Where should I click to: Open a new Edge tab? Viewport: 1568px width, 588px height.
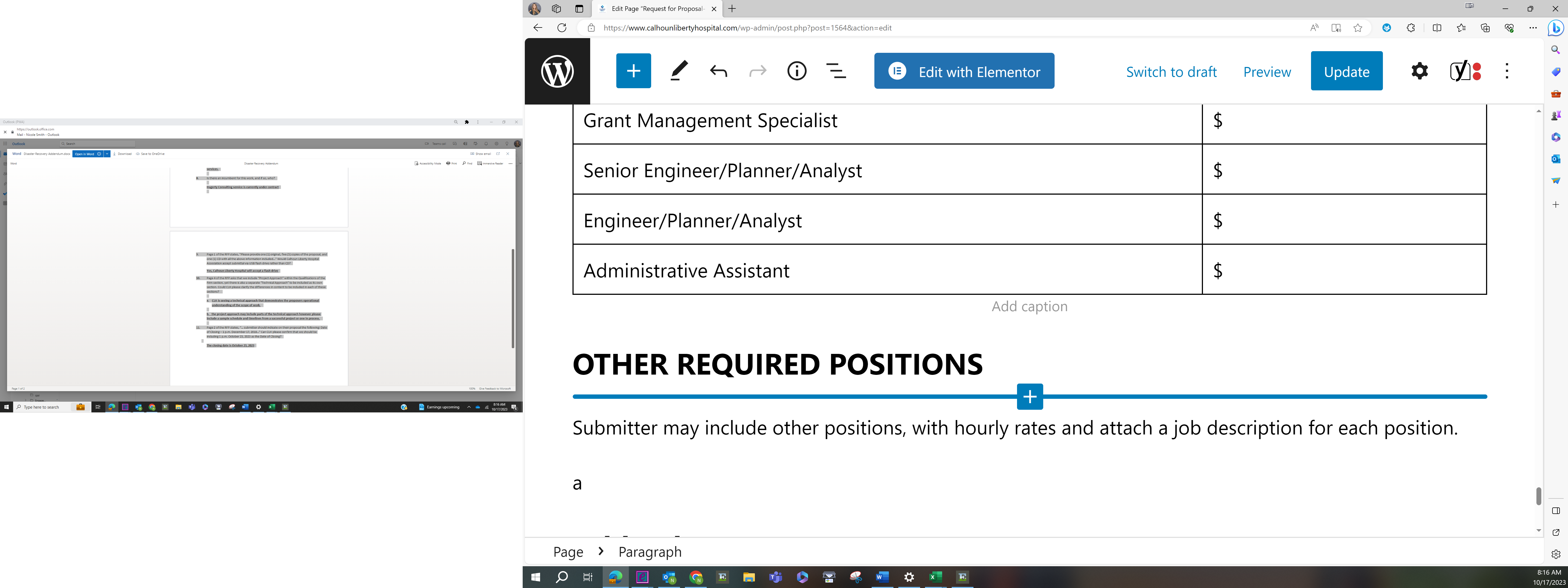coord(732,8)
